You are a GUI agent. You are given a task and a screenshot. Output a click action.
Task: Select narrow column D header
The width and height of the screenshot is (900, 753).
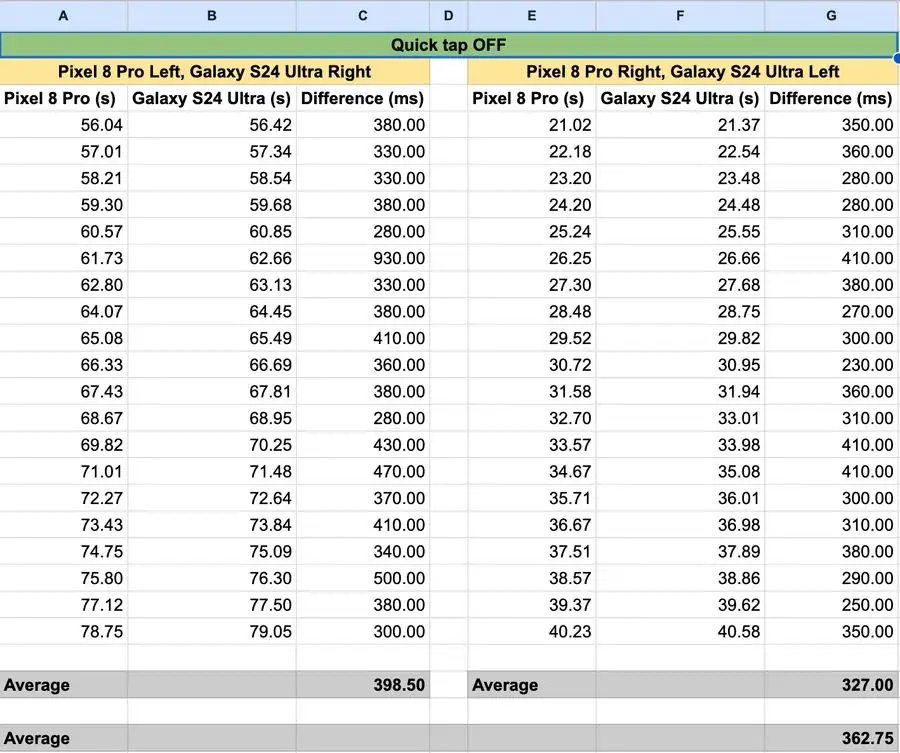tap(448, 15)
